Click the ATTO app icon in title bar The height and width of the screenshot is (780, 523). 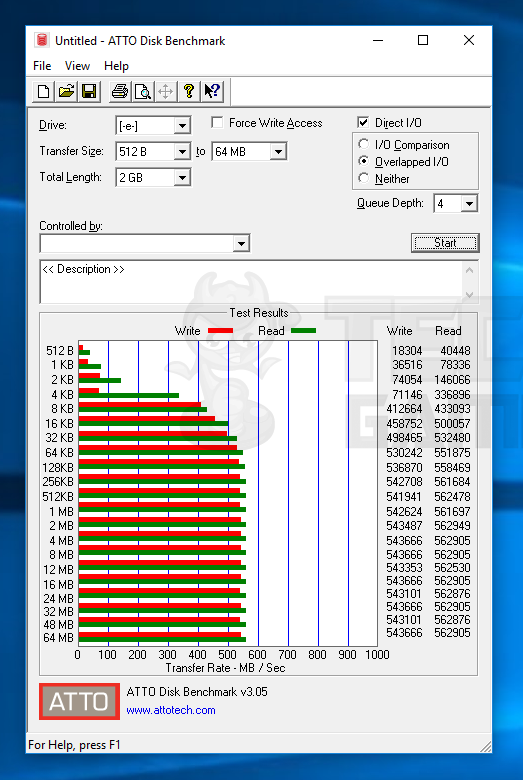(x=42, y=40)
